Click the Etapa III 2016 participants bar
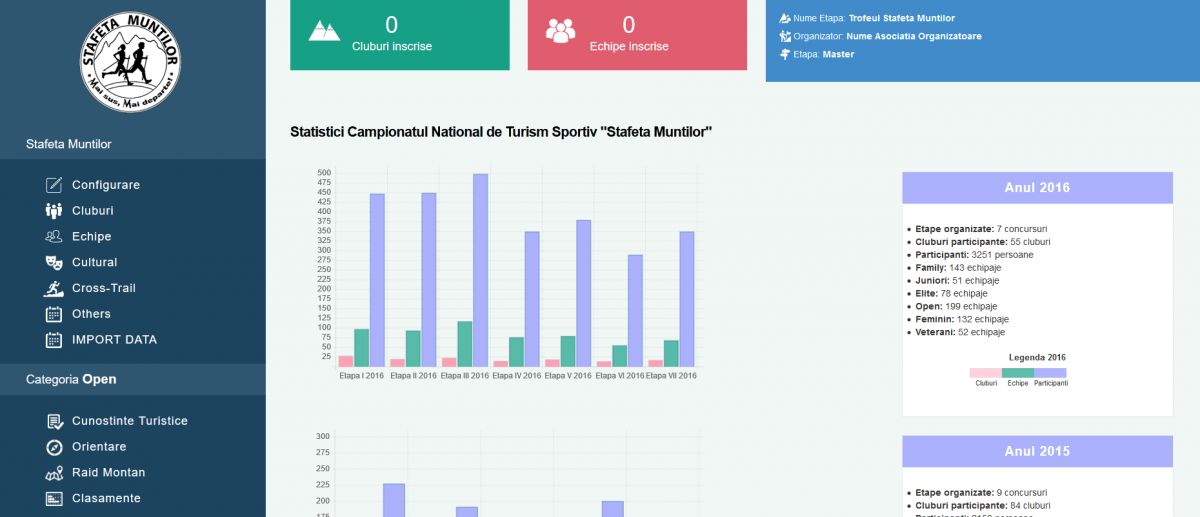Screen dimensions: 1200x517 click(x=481, y=270)
